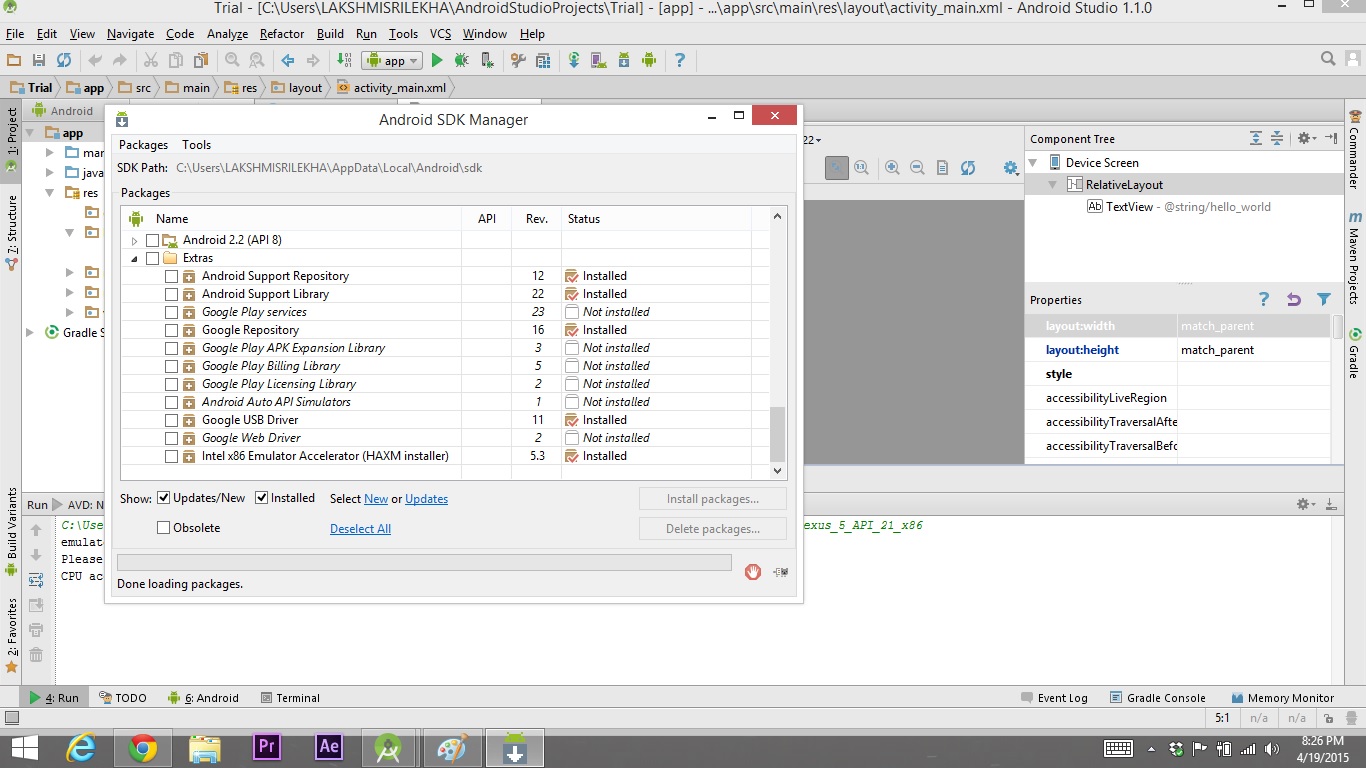The image size is (1366, 768).
Task: Check the Google Play services checkbox
Action: pos(171,312)
